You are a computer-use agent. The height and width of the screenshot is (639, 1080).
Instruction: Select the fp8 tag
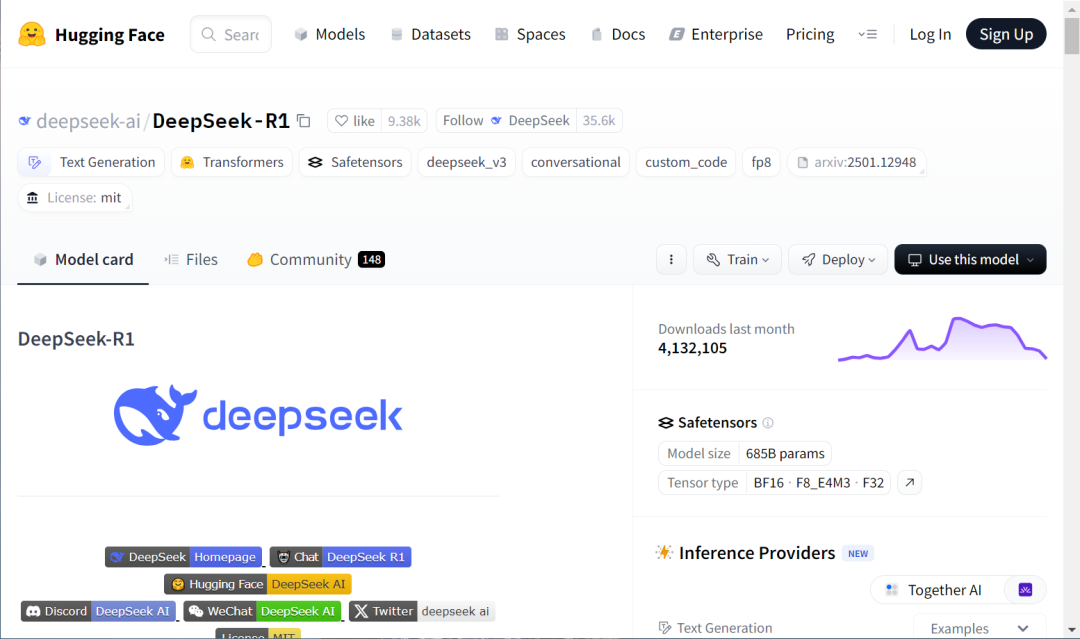761,163
